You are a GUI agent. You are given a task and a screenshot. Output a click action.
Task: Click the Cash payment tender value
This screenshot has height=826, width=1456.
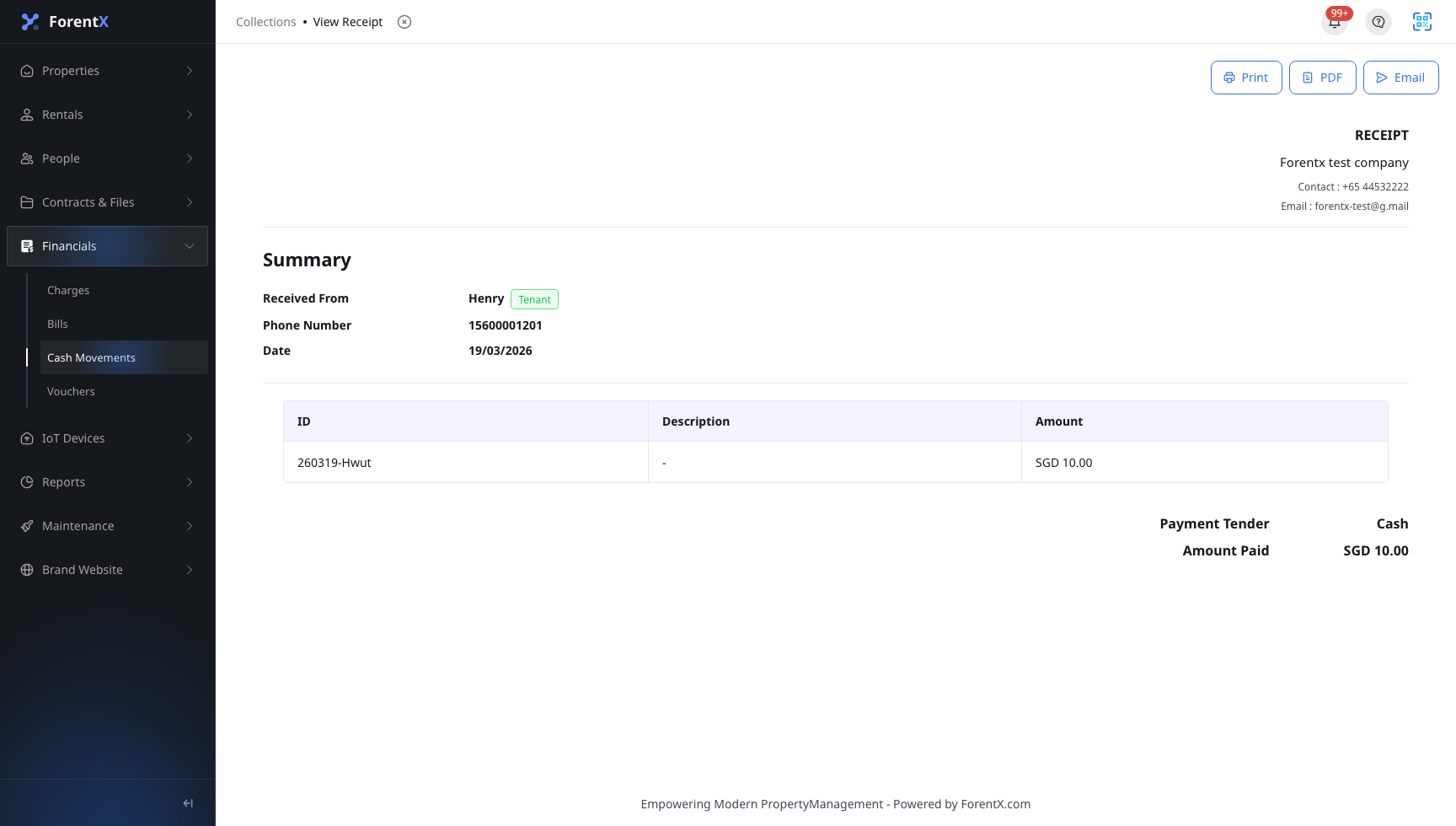(1392, 523)
